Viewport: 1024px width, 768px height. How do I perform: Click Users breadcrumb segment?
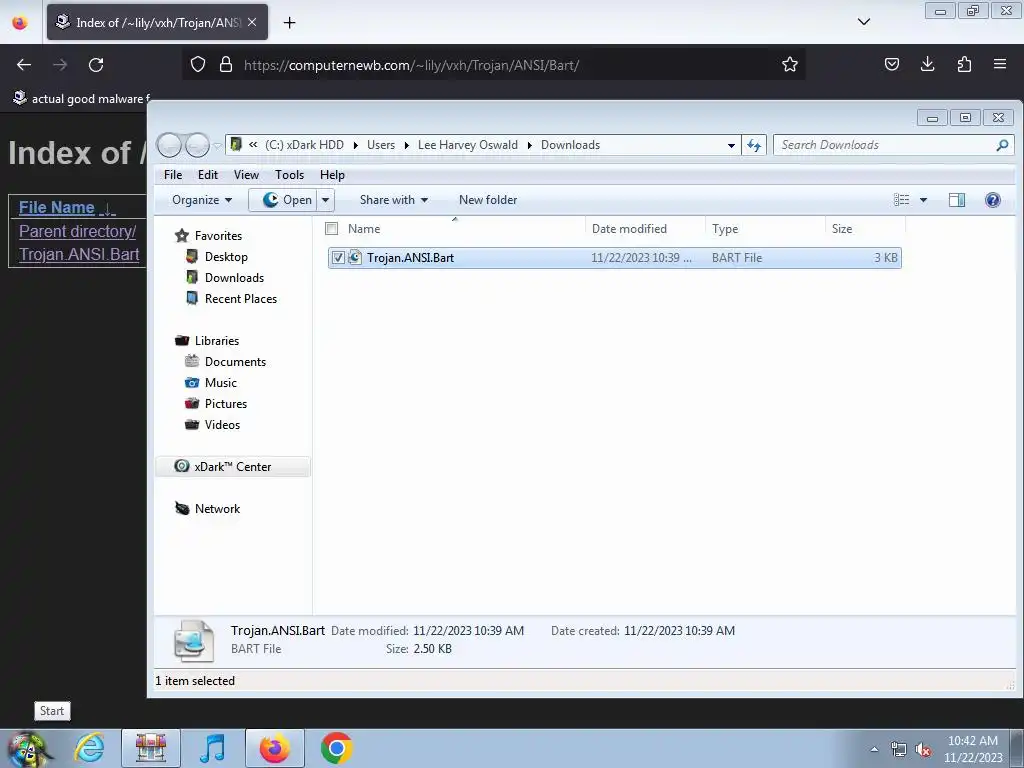(x=381, y=145)
